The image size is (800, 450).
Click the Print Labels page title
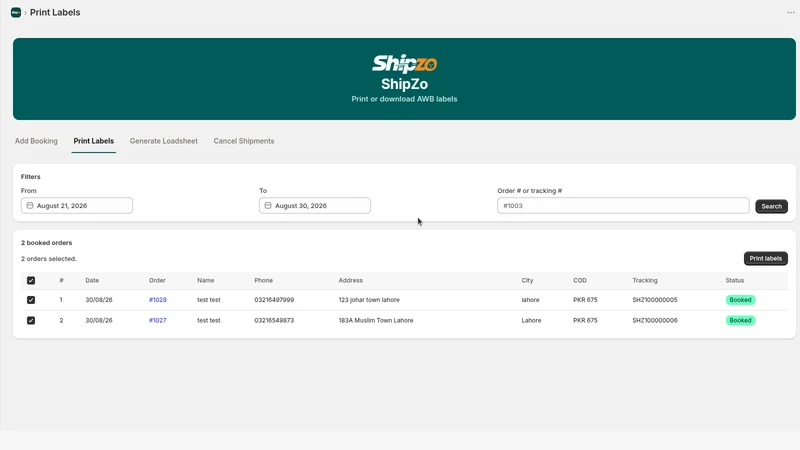(55, 12)
